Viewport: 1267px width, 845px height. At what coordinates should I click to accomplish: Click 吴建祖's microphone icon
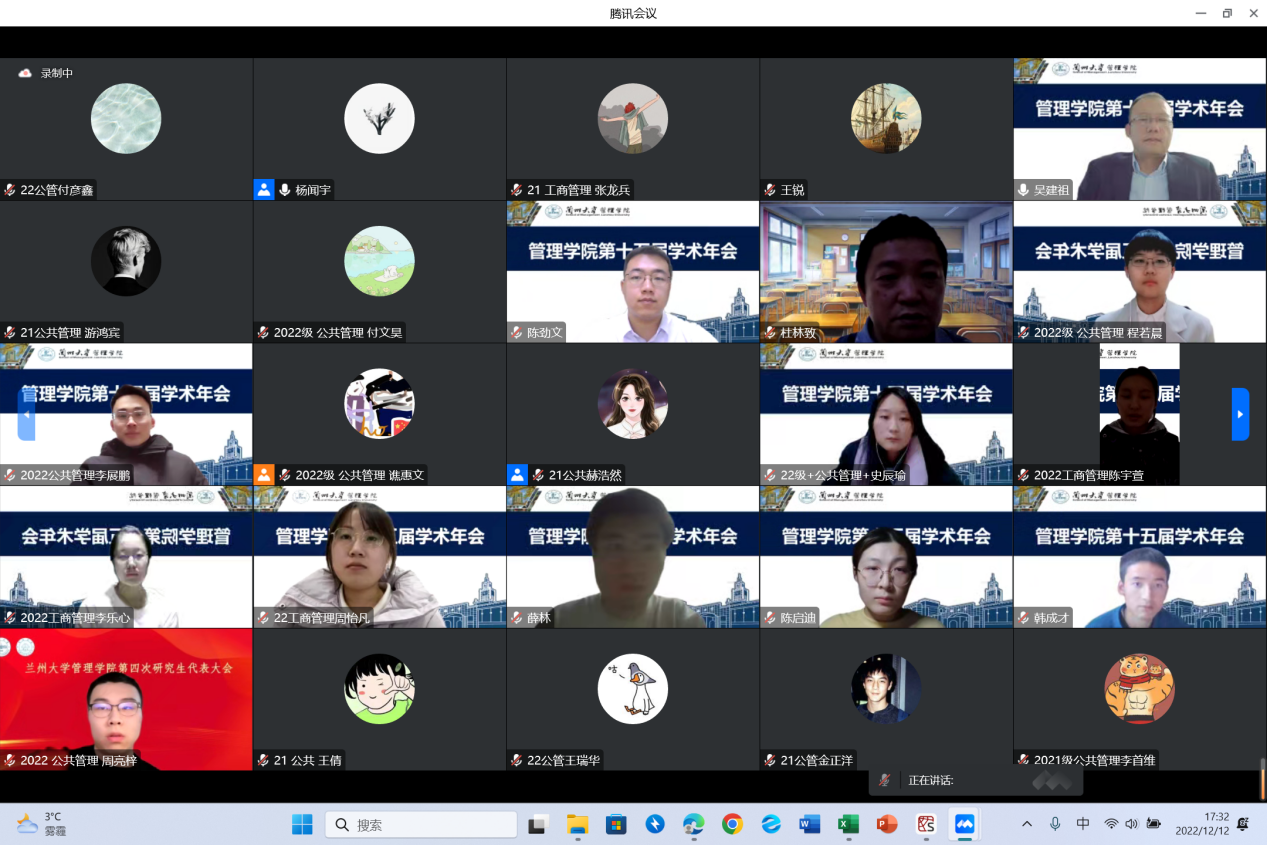pyautogui.click(x=1023, y=189)
